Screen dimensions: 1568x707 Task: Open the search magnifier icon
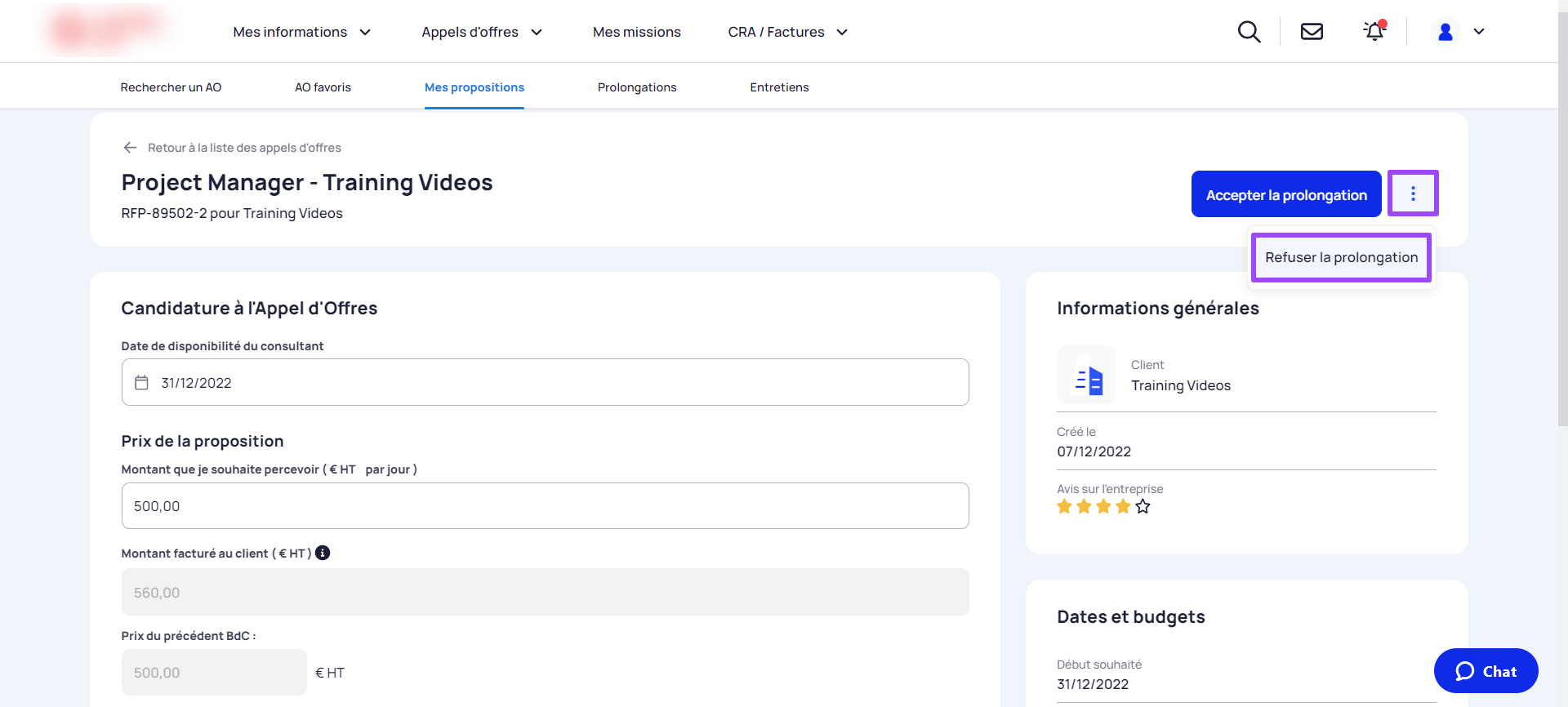click(x=1249, y=32)
